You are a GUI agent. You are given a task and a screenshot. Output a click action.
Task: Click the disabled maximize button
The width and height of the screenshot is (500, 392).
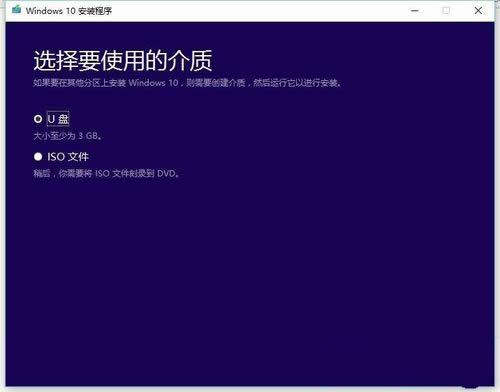coord(446,11)
